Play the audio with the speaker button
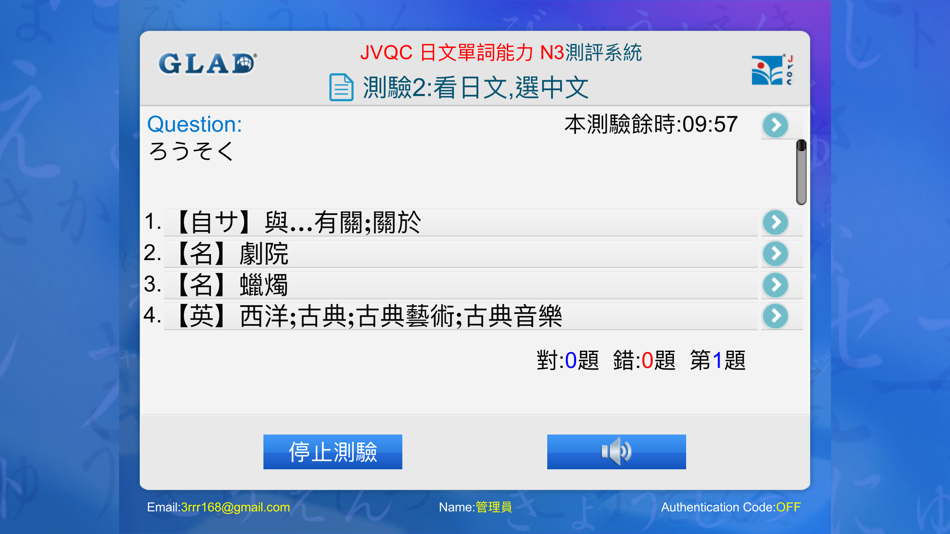The image size is (950, 534). pos(616,452)
